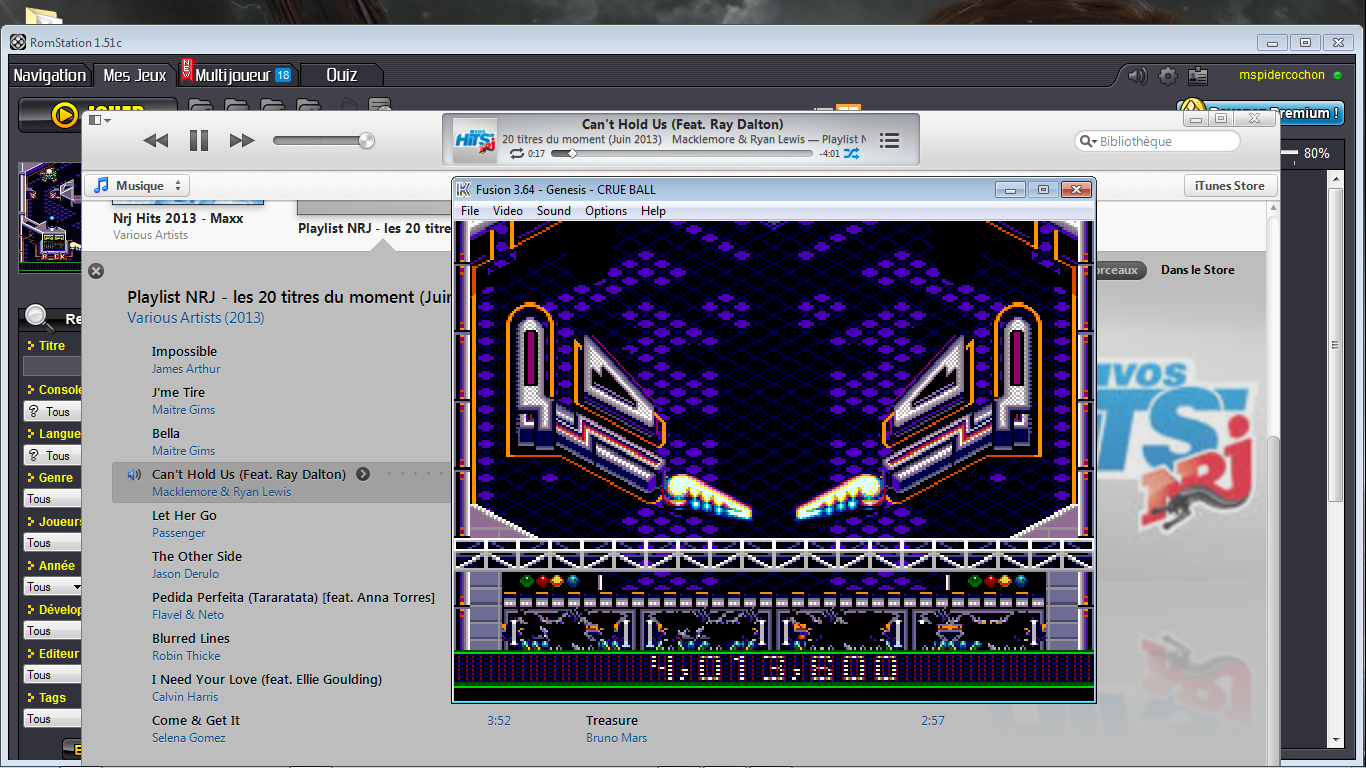Screen dimensions: 1366x768
Task: Open the Langue filter dropdown
Action: tap(52, 455)
